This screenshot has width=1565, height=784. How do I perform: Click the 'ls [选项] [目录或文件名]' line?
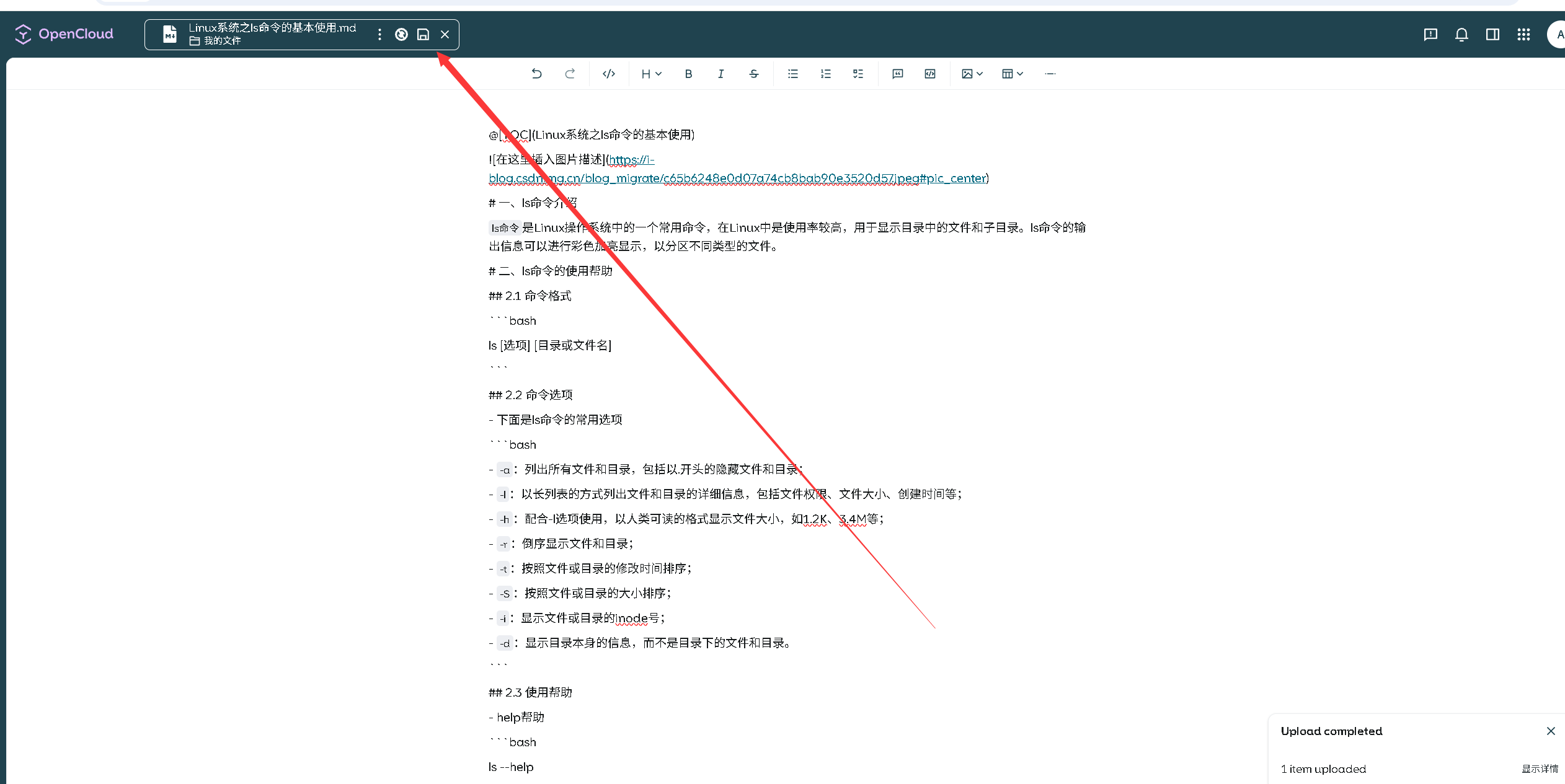coord(549,345)
